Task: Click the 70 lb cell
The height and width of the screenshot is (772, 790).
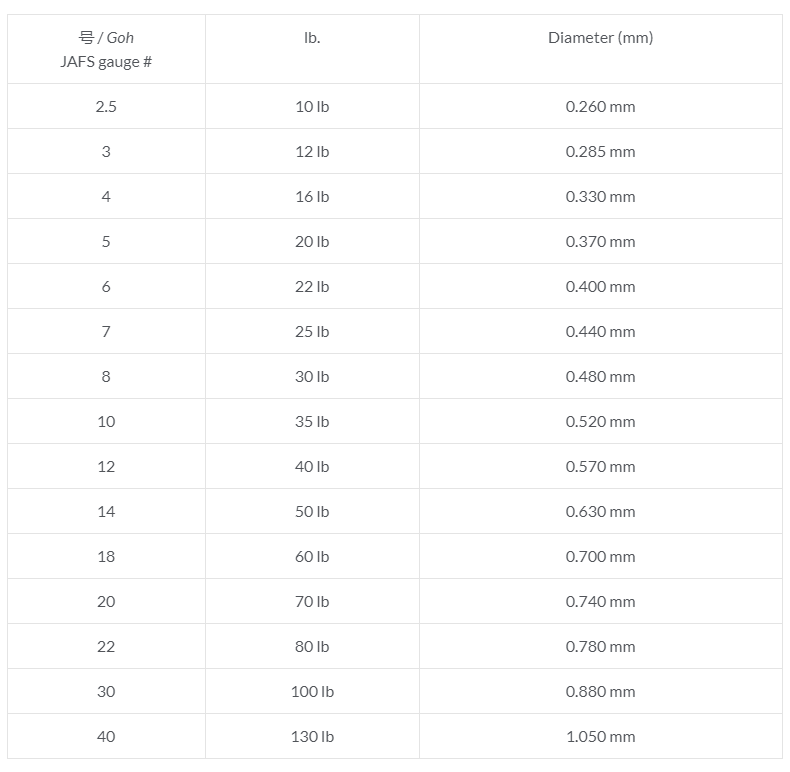Action: [x=312, y=602]
